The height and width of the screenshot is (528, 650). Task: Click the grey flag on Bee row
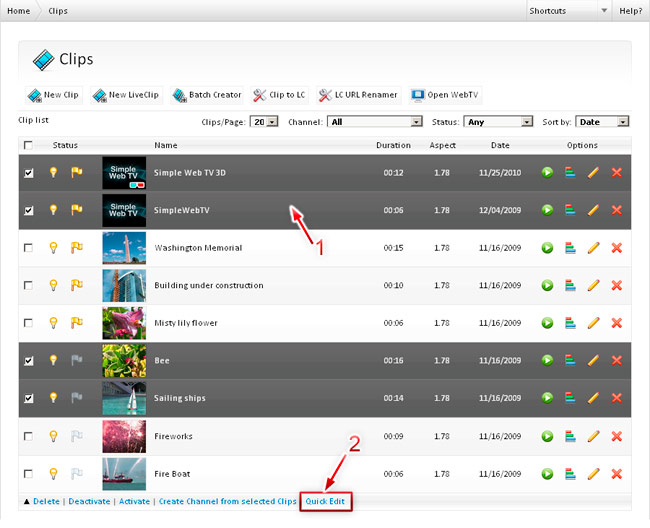(x=76, y=360)
